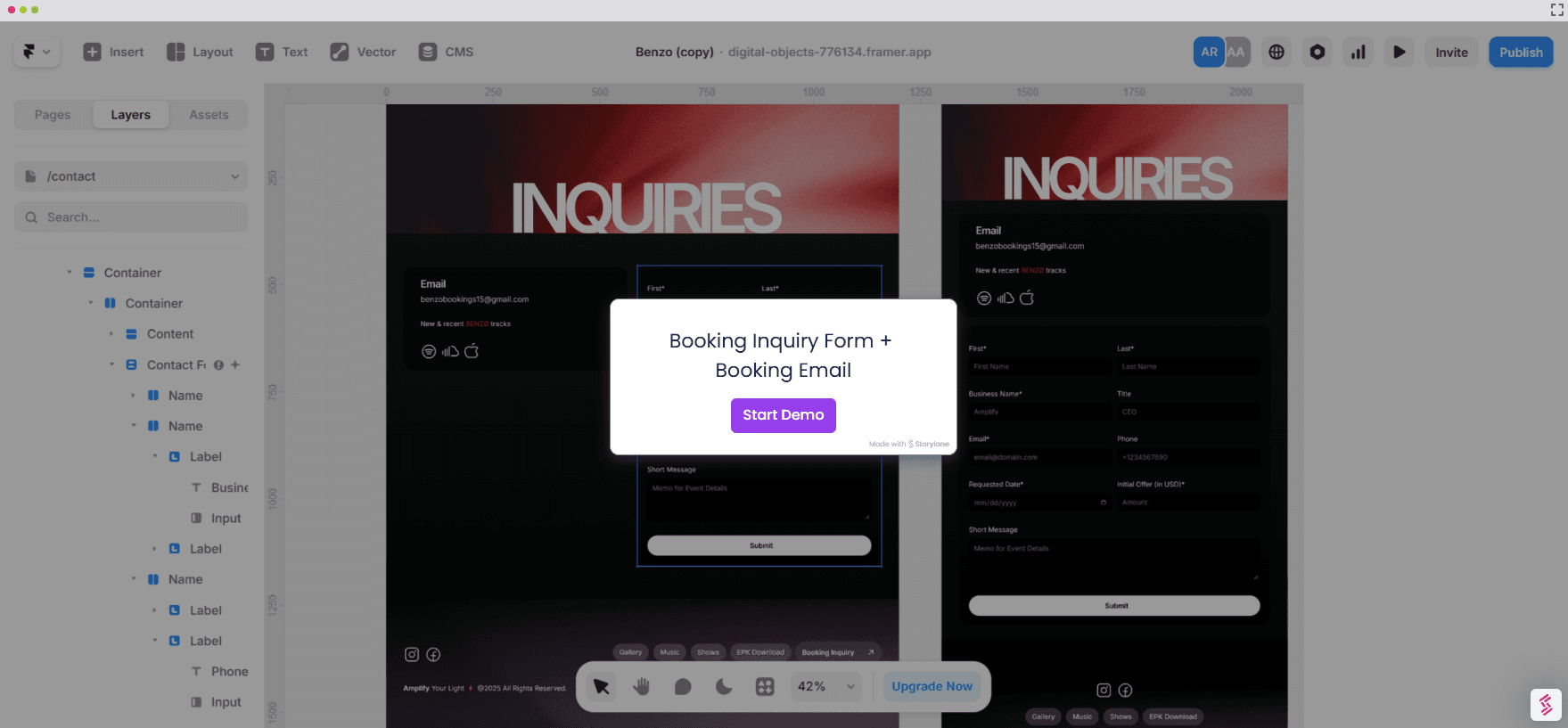
Task: Click the Shows link on desktop canvas
Action: (708, 652)
